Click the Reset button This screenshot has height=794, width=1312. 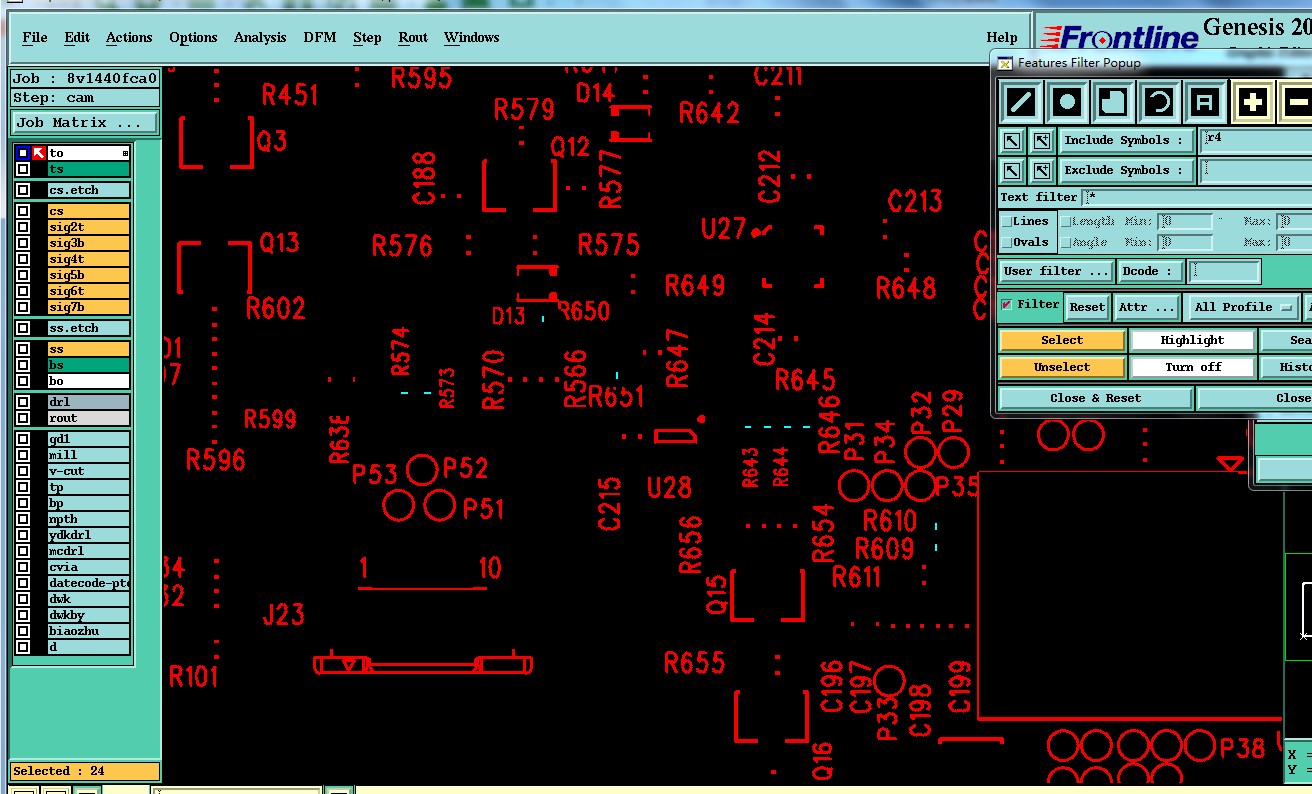(1087, 307)
